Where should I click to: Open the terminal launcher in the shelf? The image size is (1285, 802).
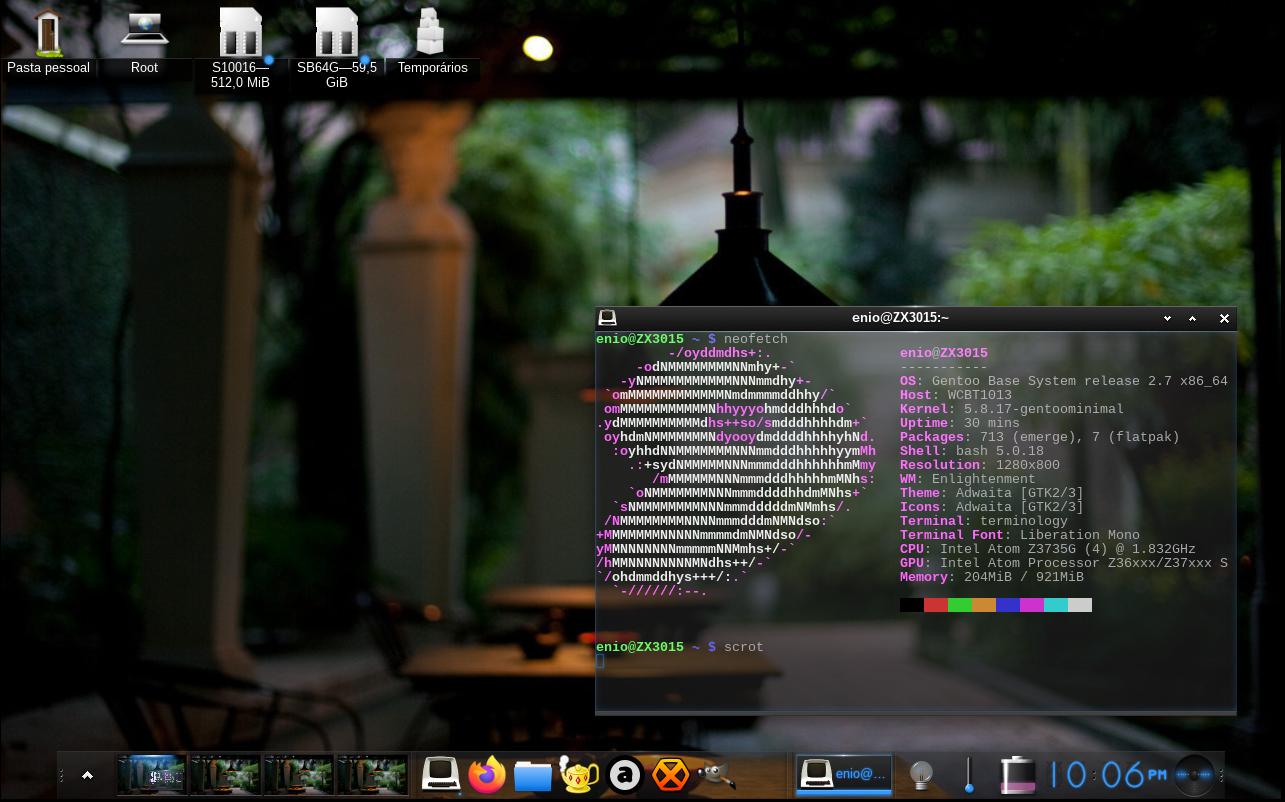[441, 775]
